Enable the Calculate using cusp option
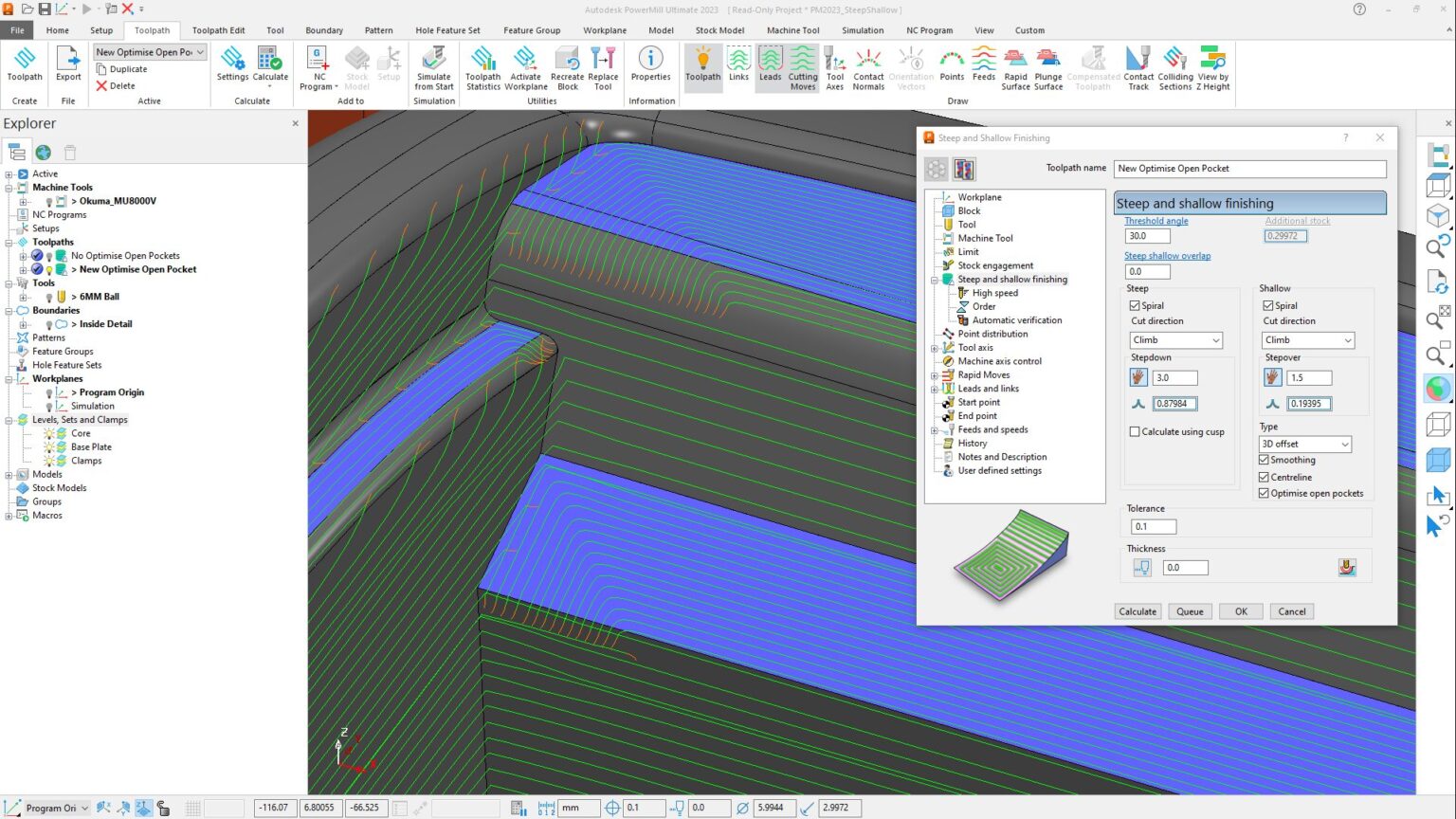Screen dimensions: 1456x819 tap(1135, 431)
